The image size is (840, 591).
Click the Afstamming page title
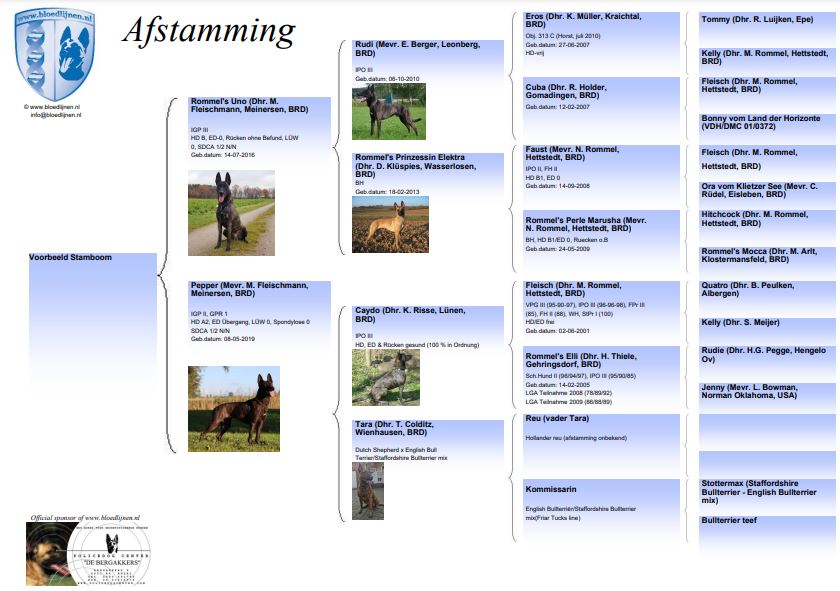point(208,31)
